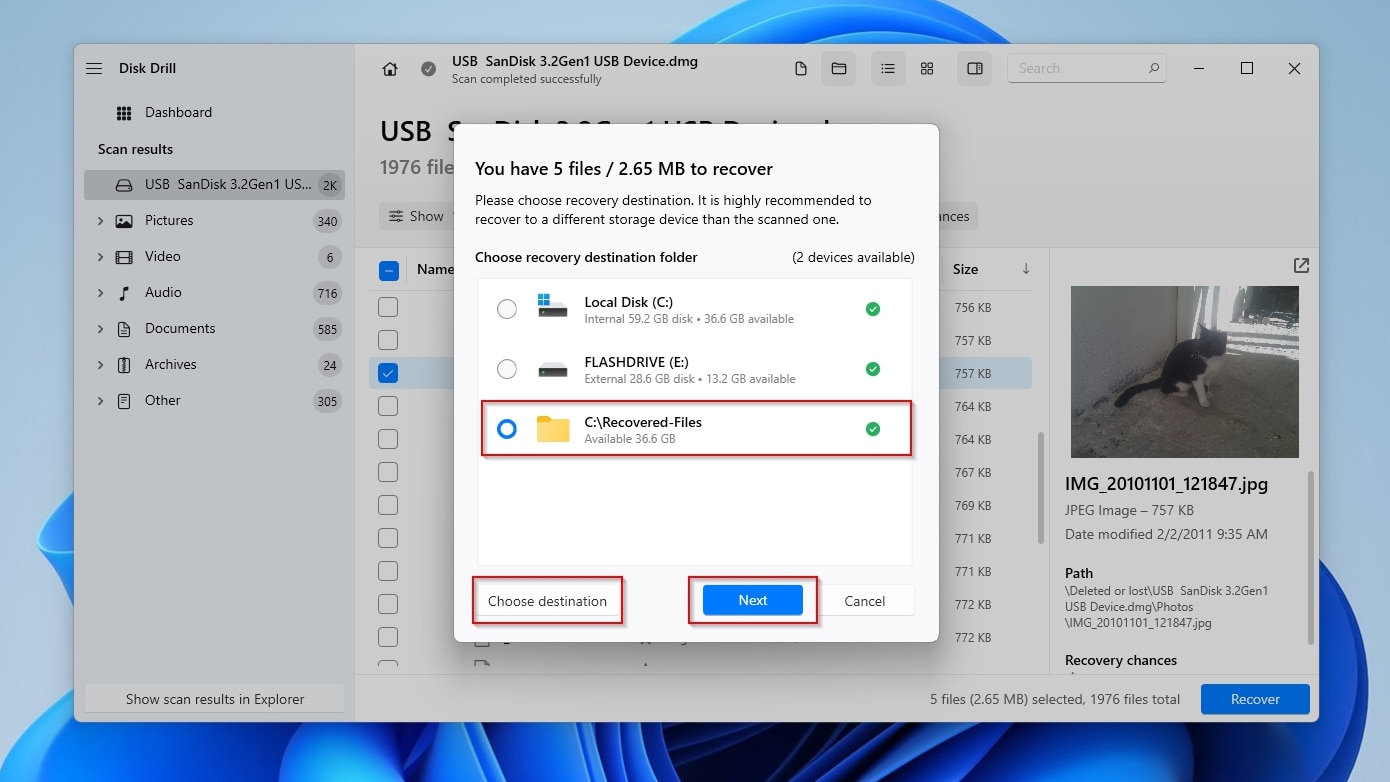This screenshot has height=782, width=1390.
Task: Toggle the select-all checkbox in header
Action: tap(389, 270)
